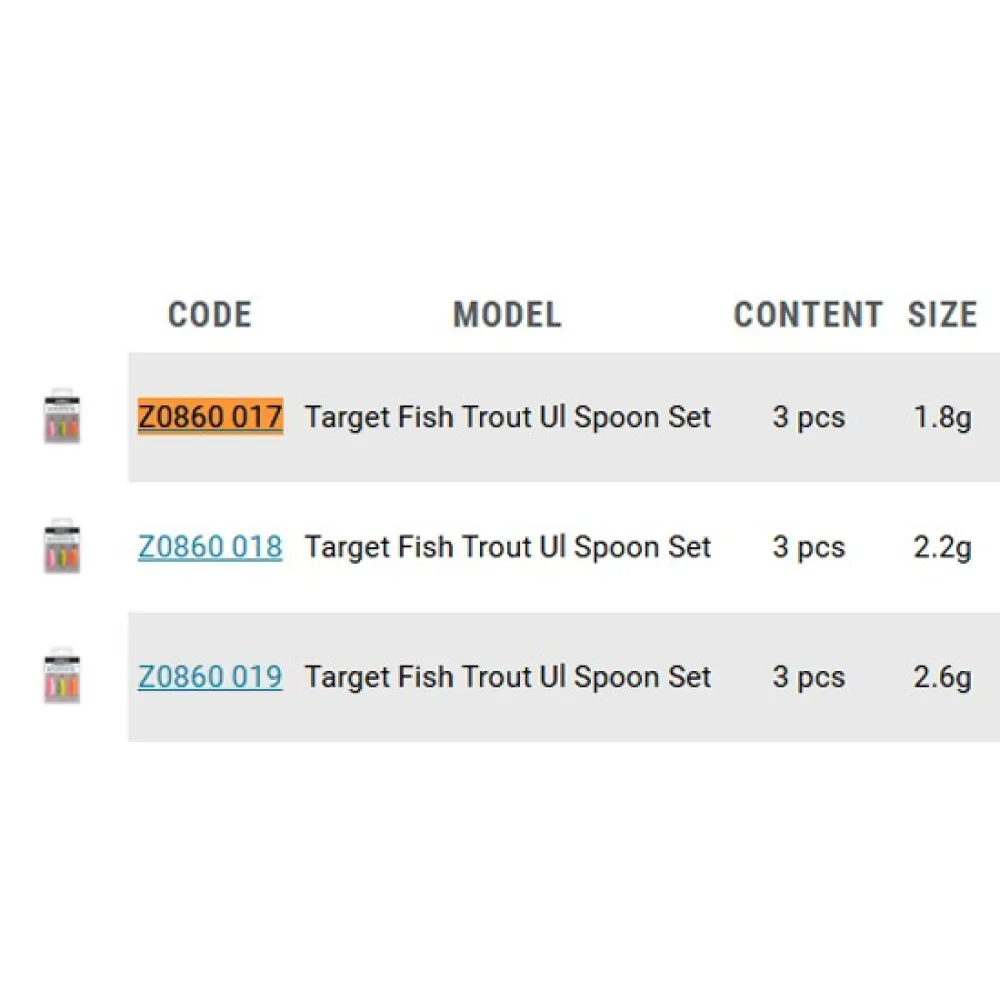Select model name in the Z0860 018 row
Viewport: 1000px width, 1000px height.
click(x=508, y=548)
